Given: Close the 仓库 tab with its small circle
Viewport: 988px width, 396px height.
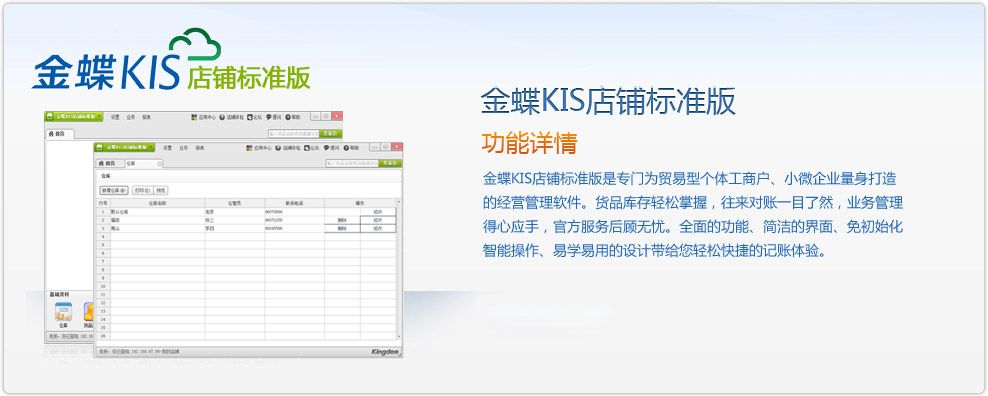Looking at the screenshot, I should pyautogui.click(x=159, y=163).
